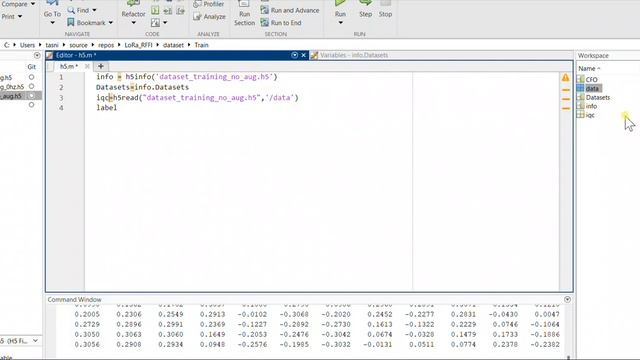640x360 pixels.
Task: Click line number 1 in editor gutter
Action: coord(61,77)
